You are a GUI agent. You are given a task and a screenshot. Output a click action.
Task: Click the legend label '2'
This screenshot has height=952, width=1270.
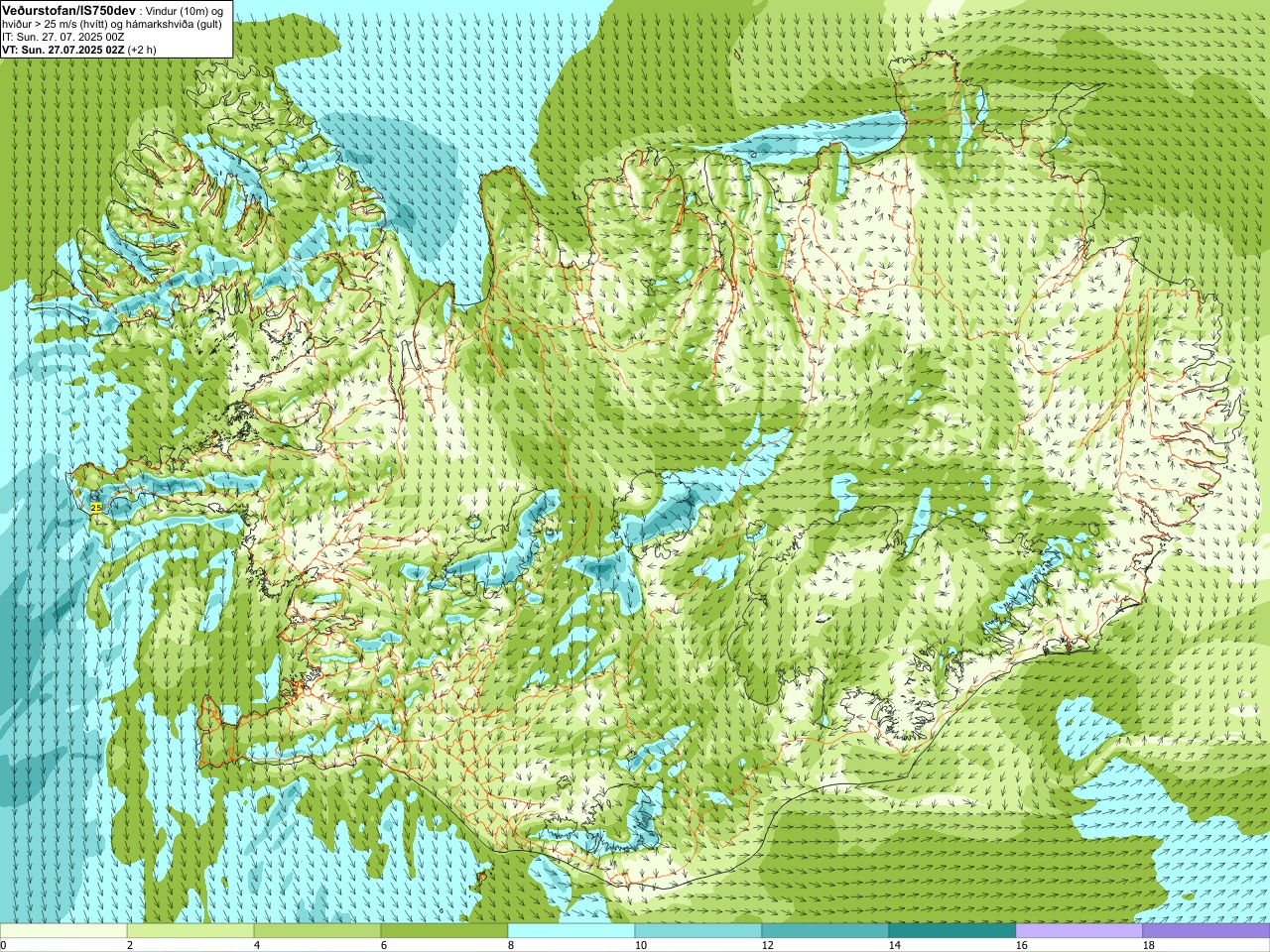[x=129, y=945]
